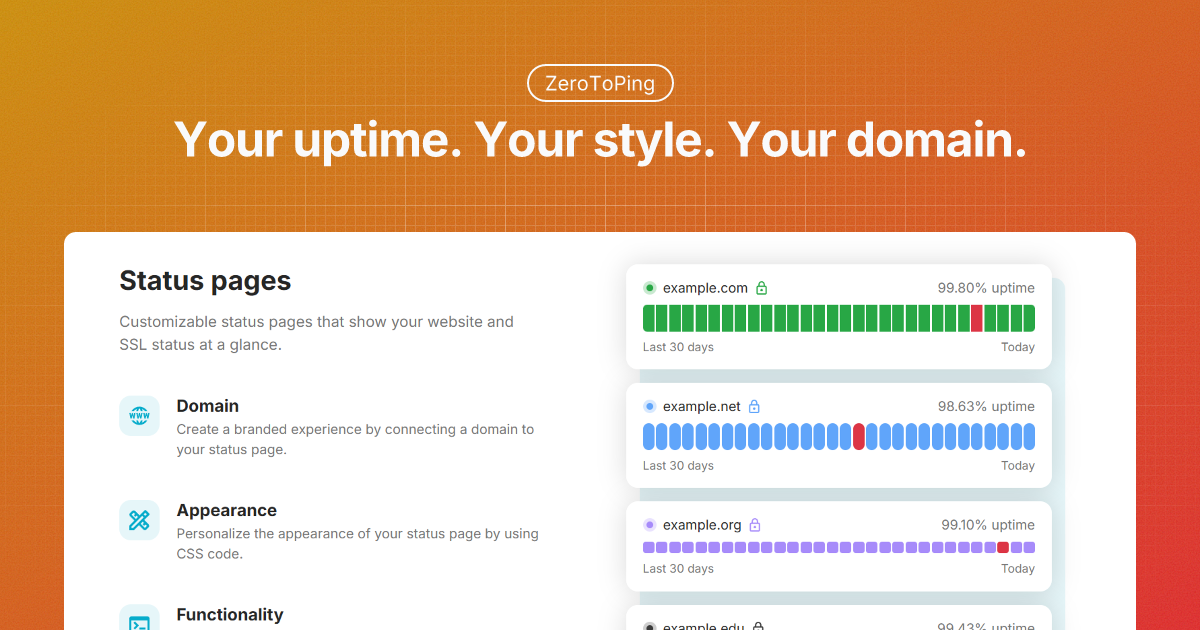Screen dimensions: 1200x630
Task: Click the "99.80% uptime" value
Action: tap(986, 288)
